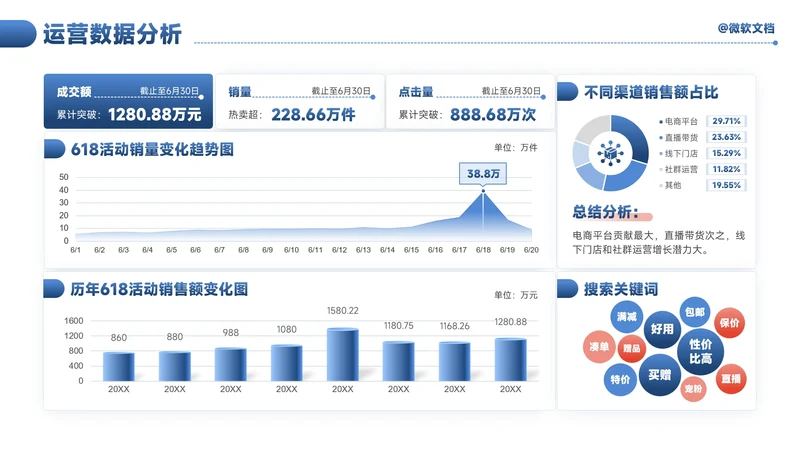Click the 满减 keyword bubble

627,316
